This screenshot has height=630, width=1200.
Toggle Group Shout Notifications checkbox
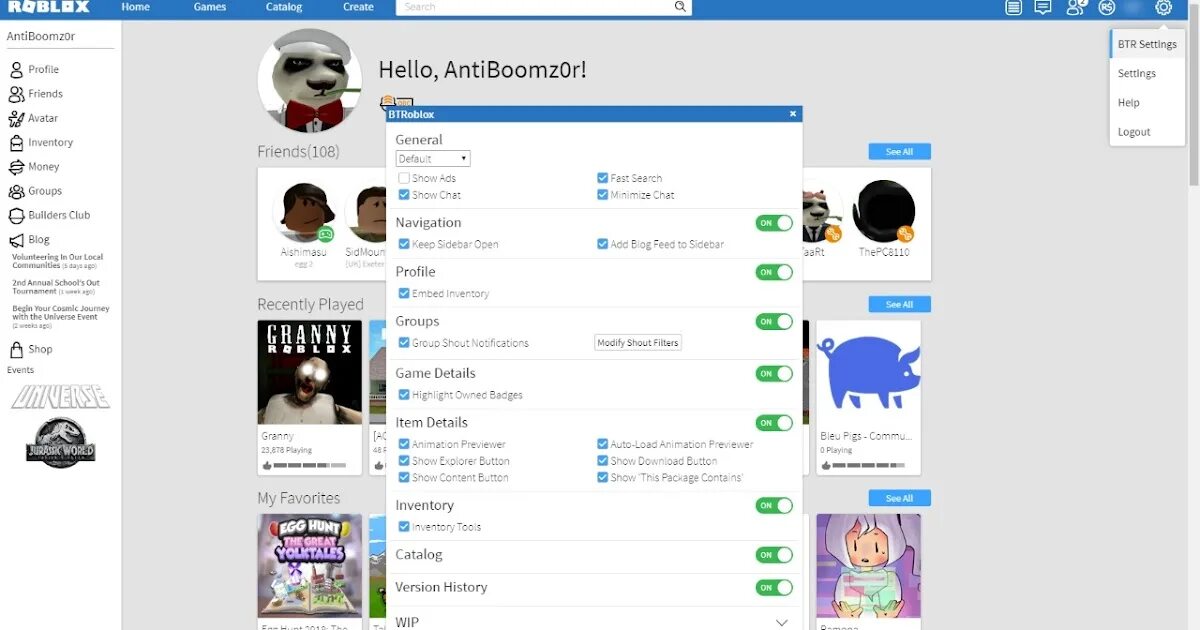point(404,343)
